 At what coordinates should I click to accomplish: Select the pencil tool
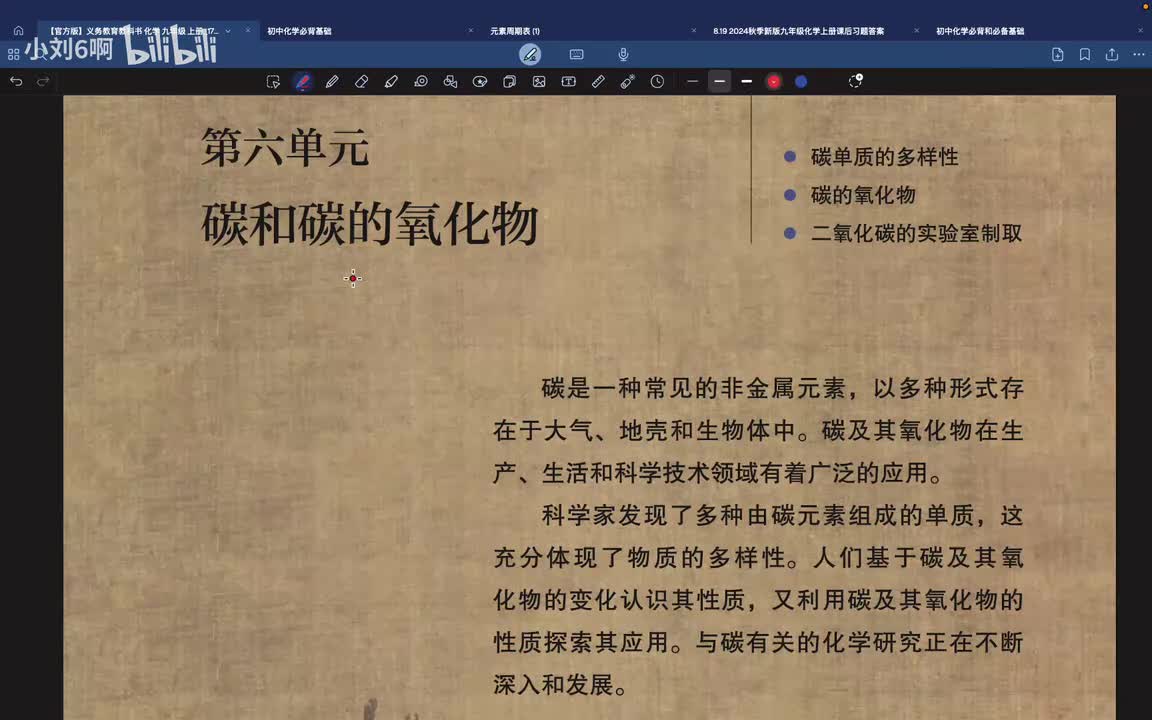(x=332, y=82)
